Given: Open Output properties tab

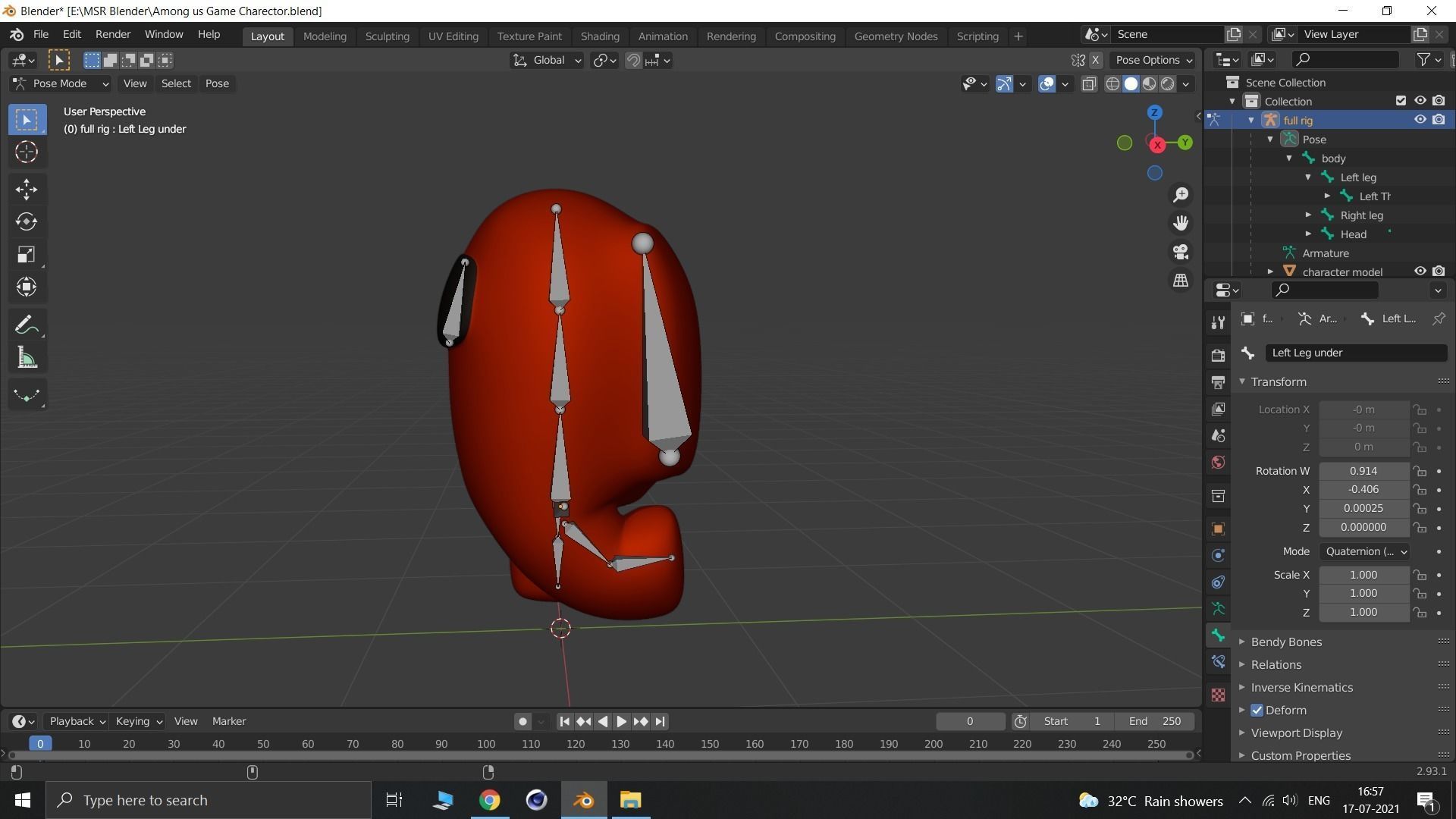Looking at the screenshot, I should [x=1218, y=382].
